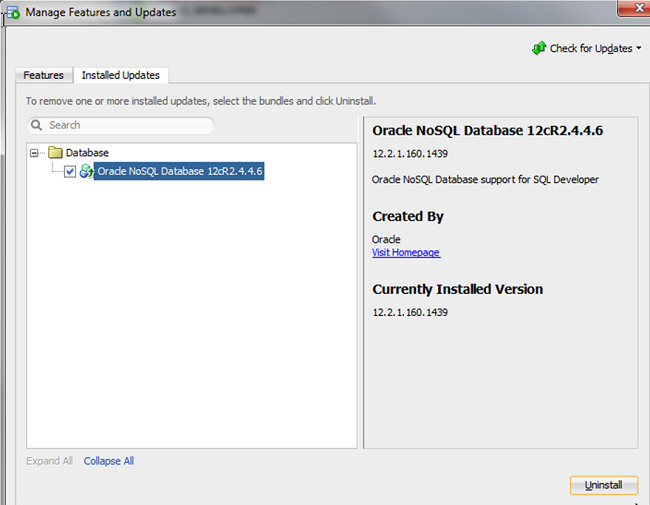Collapse the Database tree node
Screen dimensions: 650x505
coord(34,153)
